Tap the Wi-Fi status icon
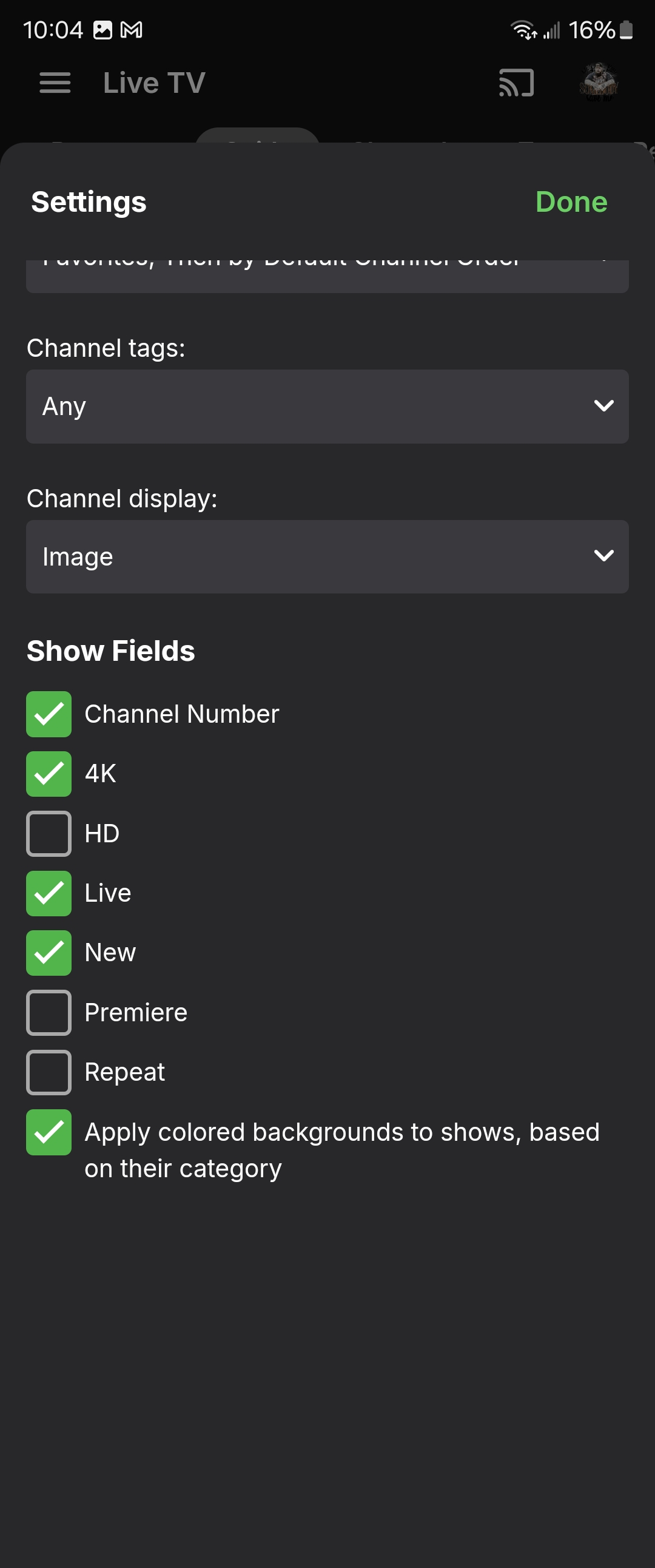The image size is (655, 1568). [523, 30]
